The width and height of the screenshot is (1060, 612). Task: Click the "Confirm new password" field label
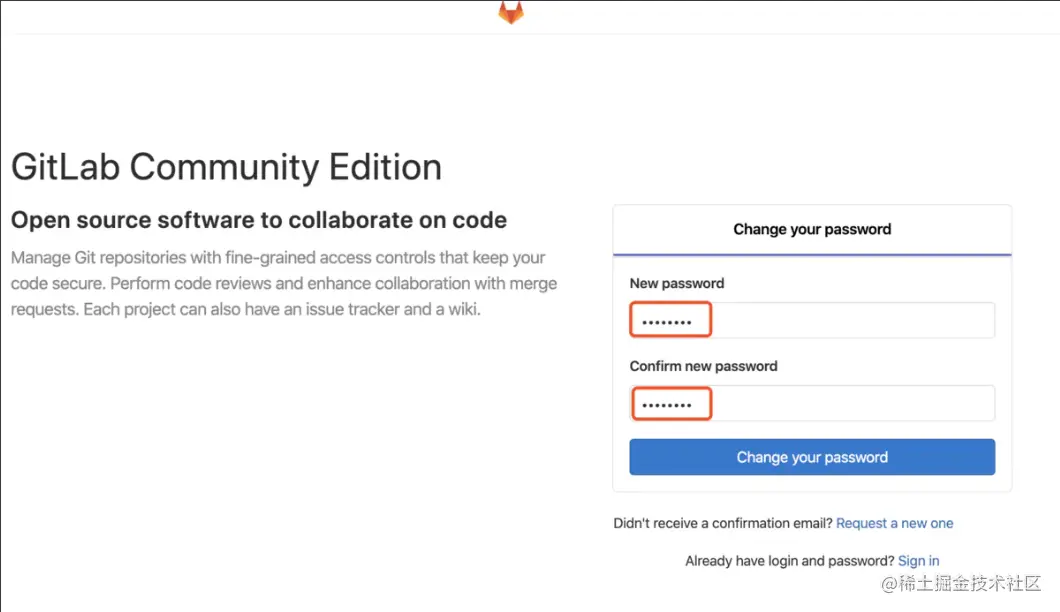click(x=703, y=366)
